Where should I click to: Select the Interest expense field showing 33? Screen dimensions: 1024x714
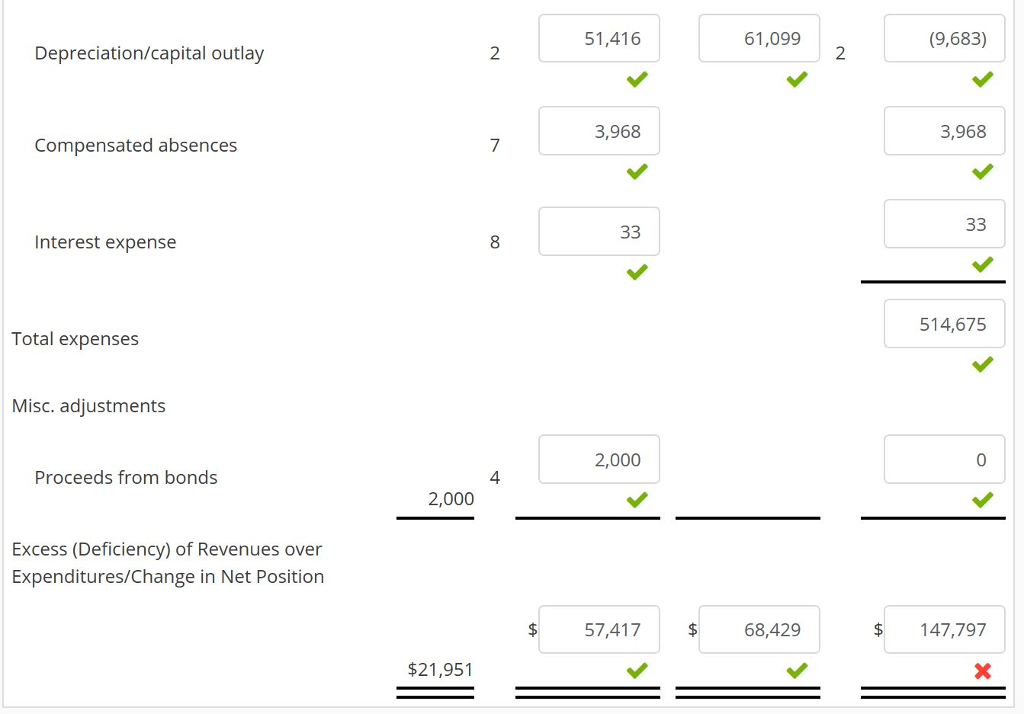point(599,230)
